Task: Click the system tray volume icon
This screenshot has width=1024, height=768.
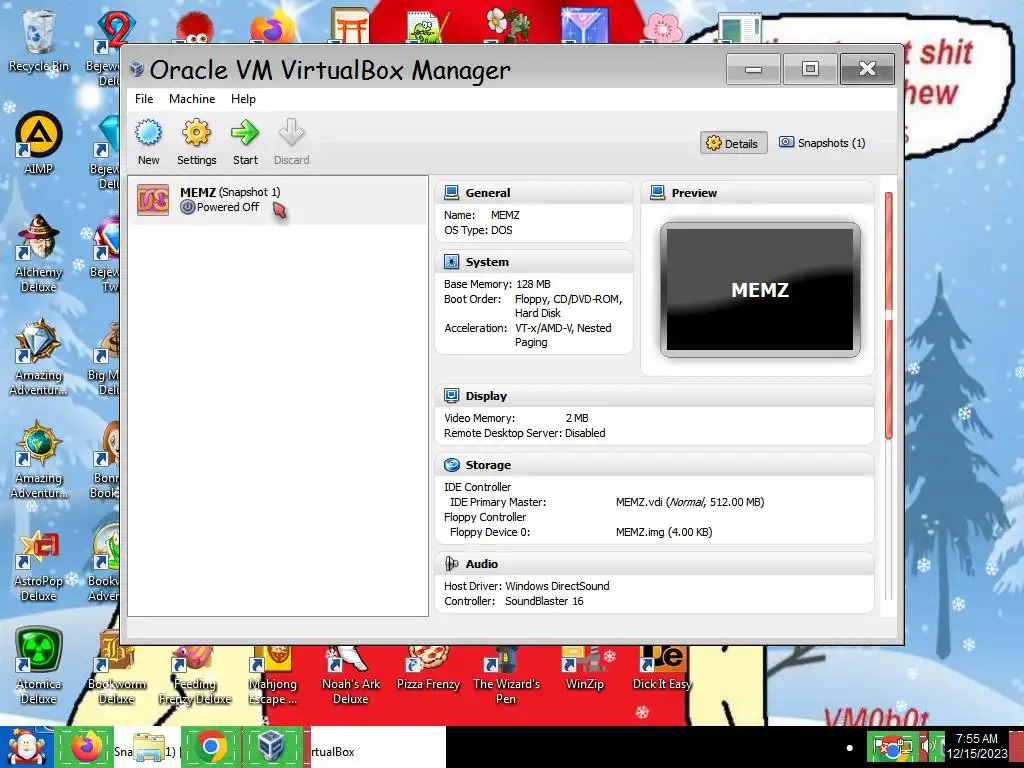Action: coord(928,746)
